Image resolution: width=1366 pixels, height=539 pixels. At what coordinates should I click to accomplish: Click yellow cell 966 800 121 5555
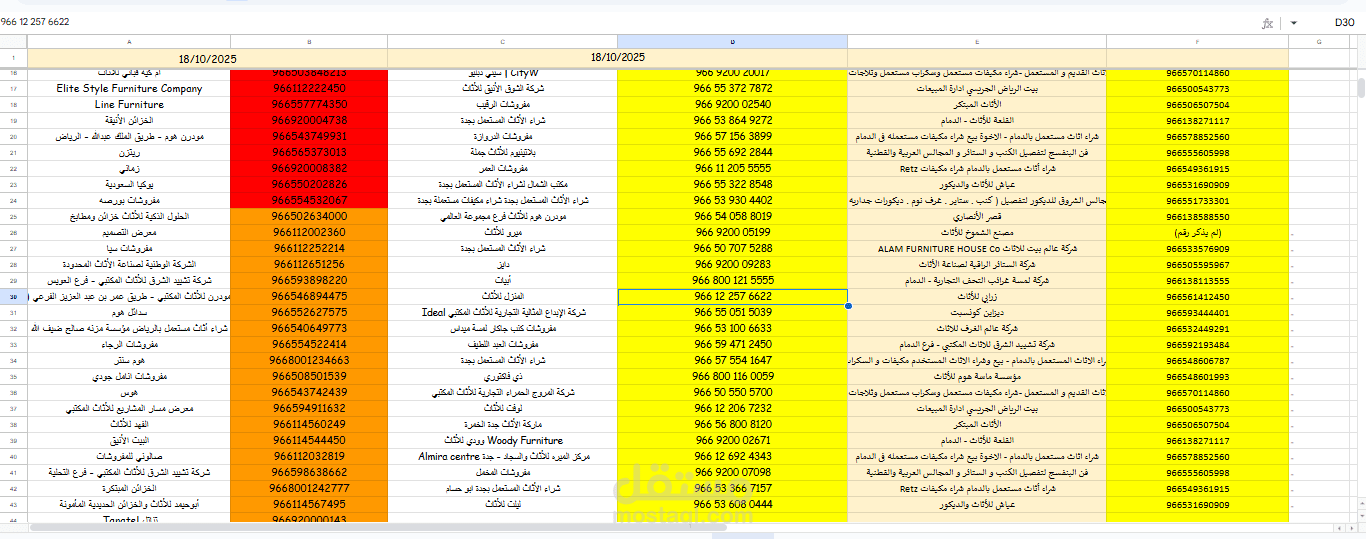coord(733,281)
